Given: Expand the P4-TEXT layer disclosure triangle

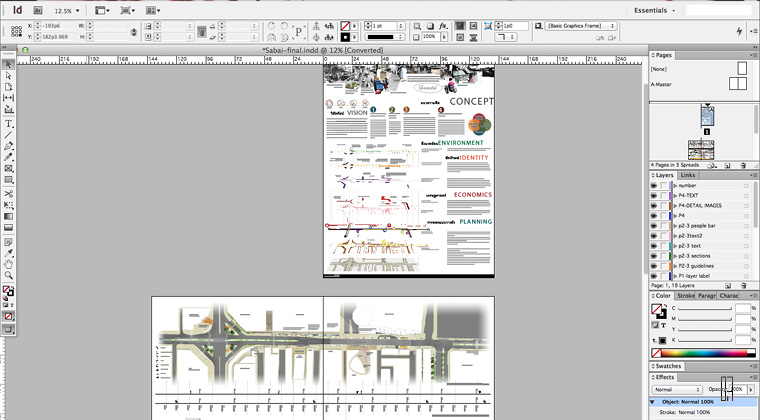Looking at the screenshot, I should [675, 196].
